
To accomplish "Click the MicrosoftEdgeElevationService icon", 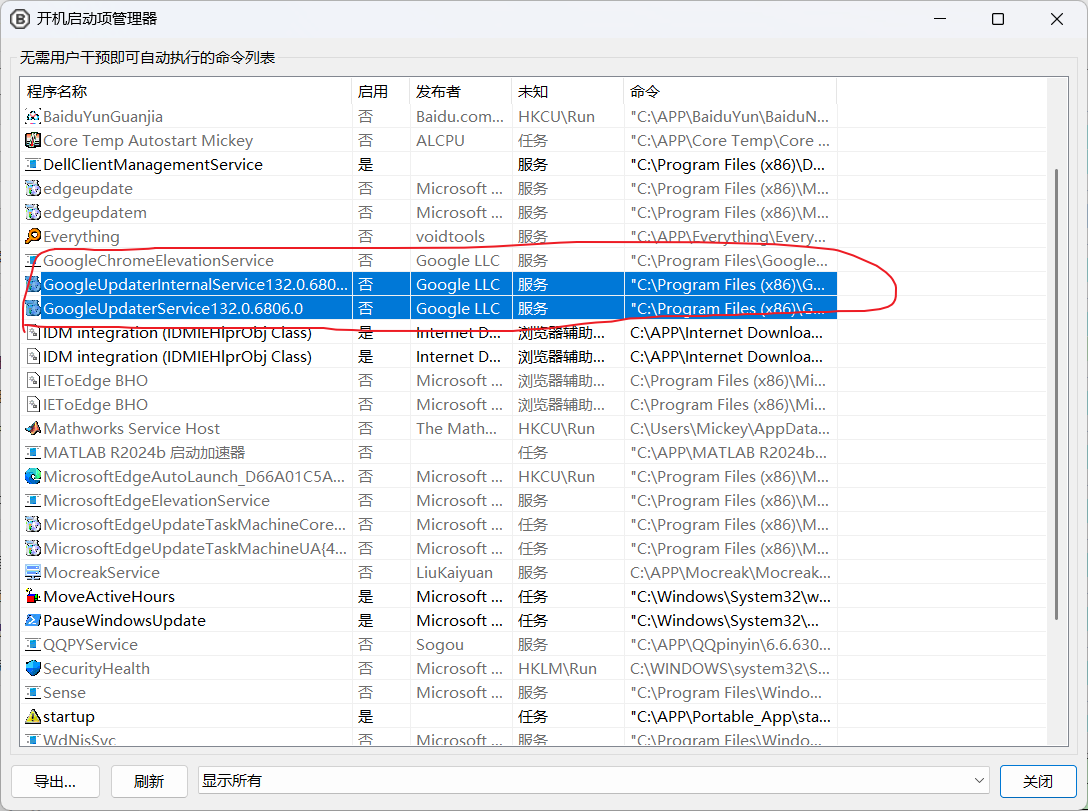I will point(33,501).
